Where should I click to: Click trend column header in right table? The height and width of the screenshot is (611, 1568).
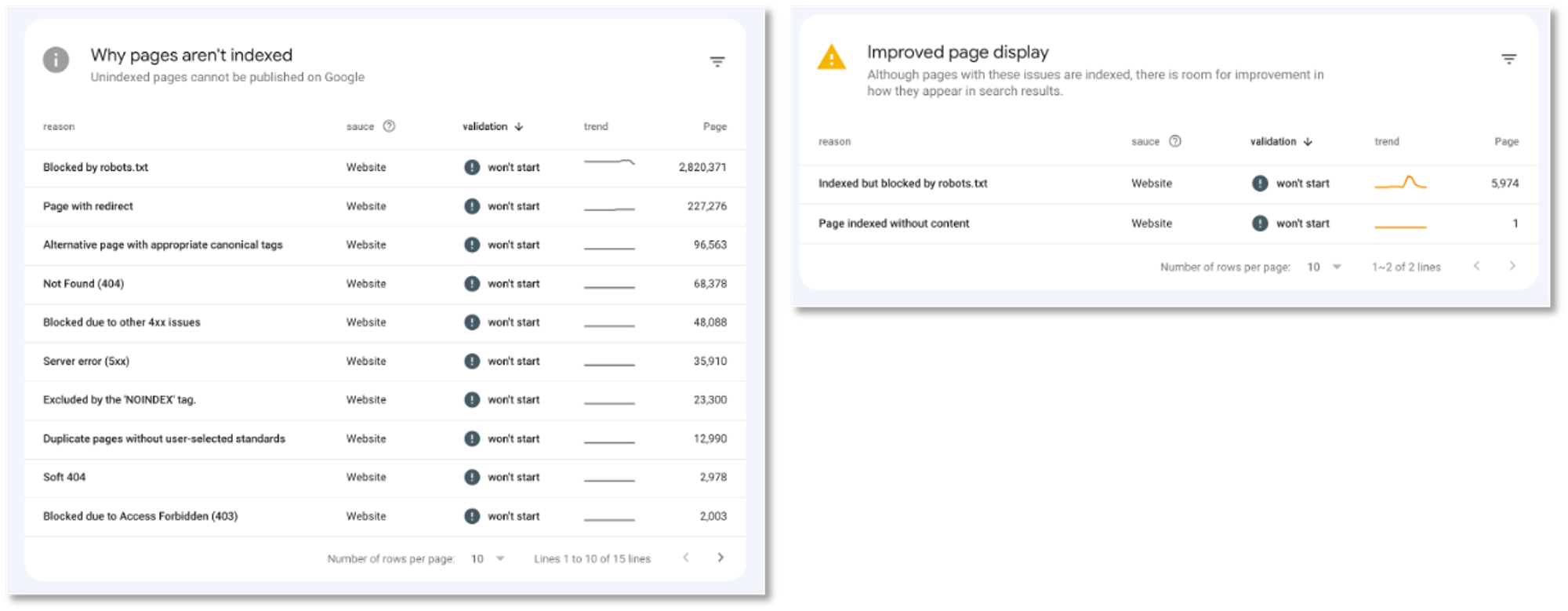click(x=1387, y=142)
